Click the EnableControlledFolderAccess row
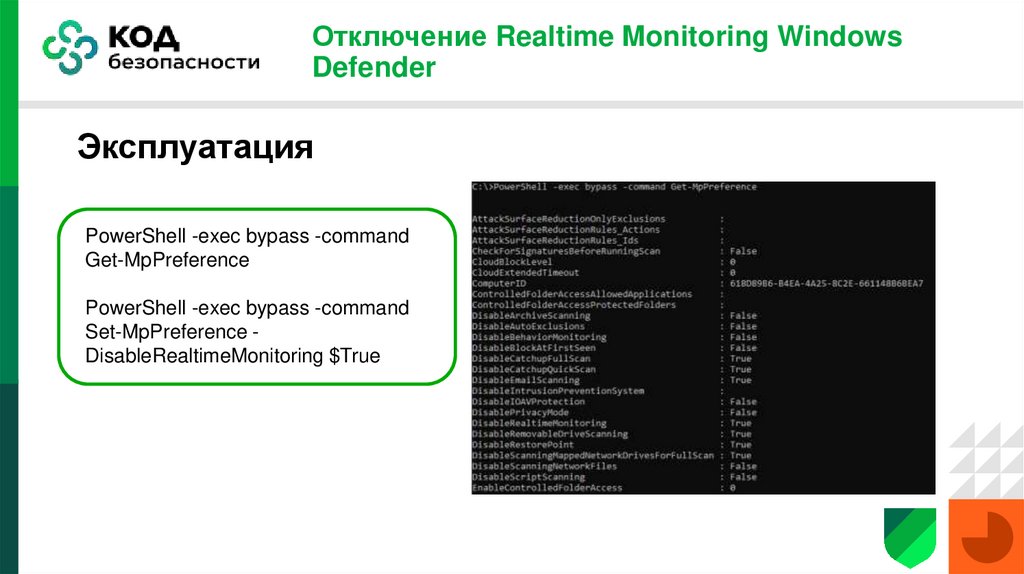This screenshot has width=1024, height=574. (x=604, y=488)
